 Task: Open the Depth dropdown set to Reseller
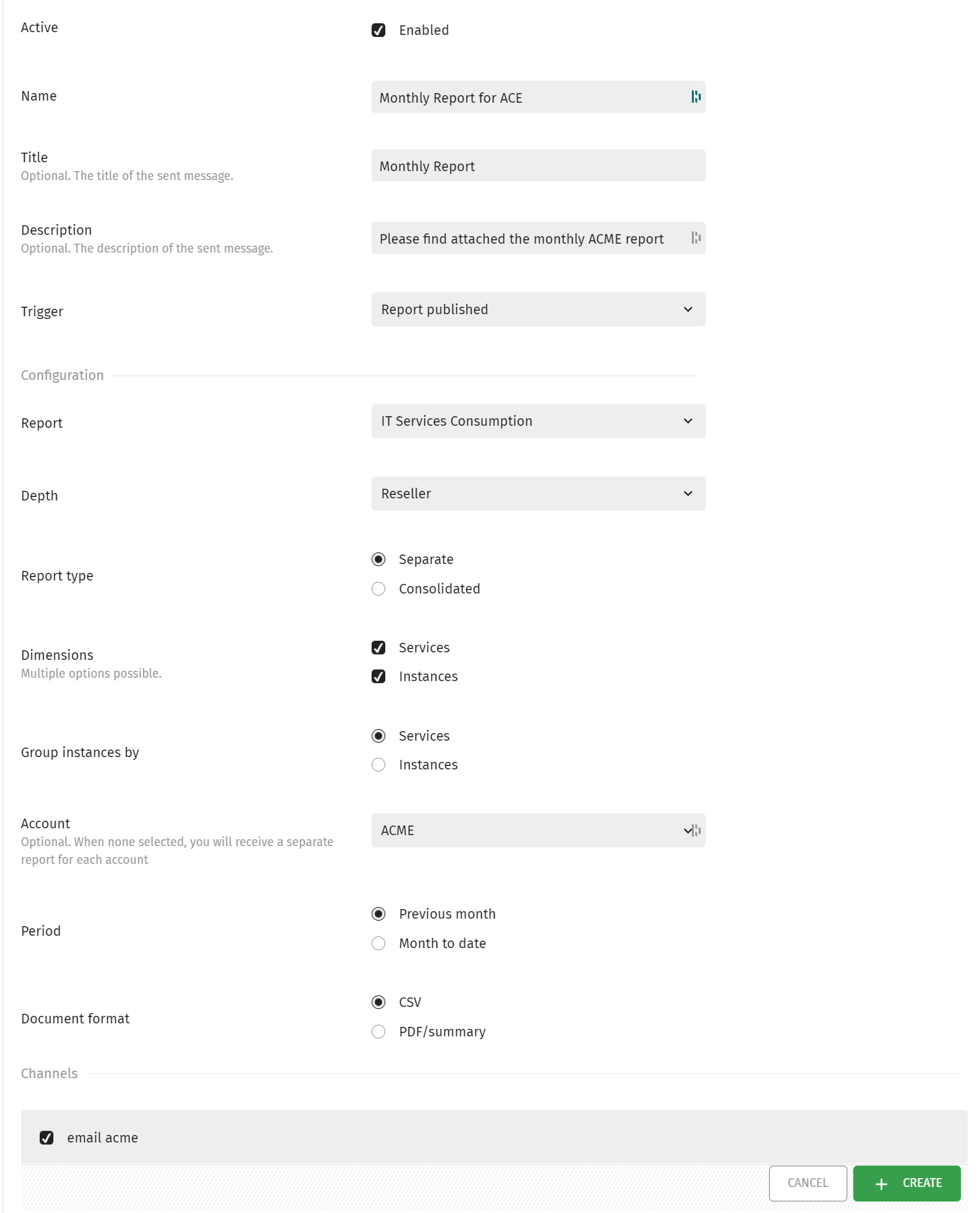tap(538, 494)
